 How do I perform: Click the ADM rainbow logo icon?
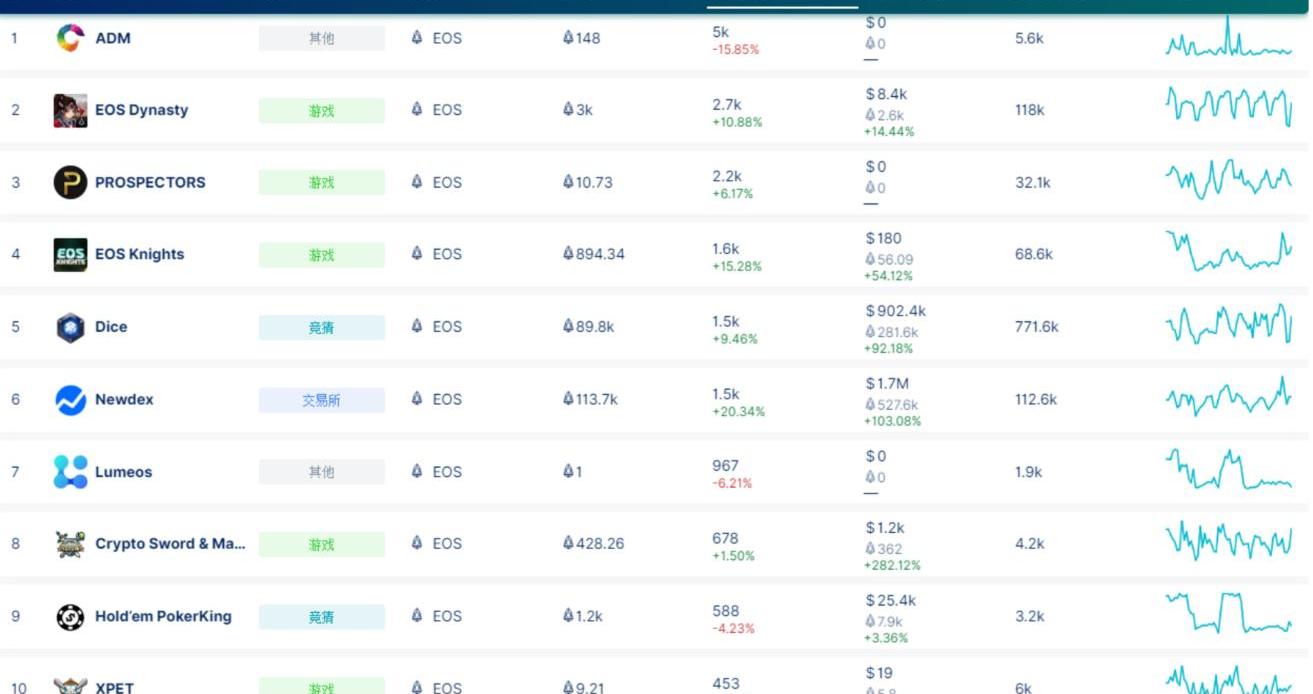click(70, 39)
